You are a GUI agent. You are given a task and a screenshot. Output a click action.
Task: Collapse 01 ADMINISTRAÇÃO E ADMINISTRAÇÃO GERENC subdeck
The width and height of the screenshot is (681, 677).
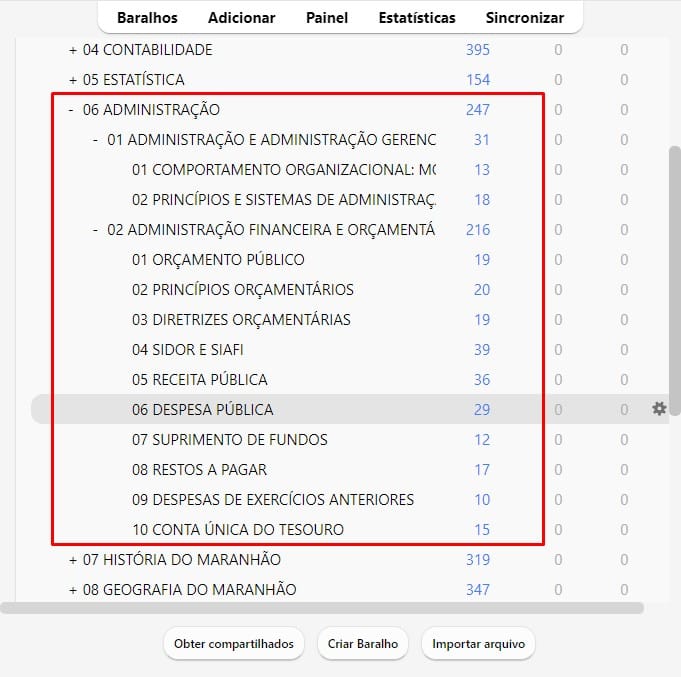point(95,140)
